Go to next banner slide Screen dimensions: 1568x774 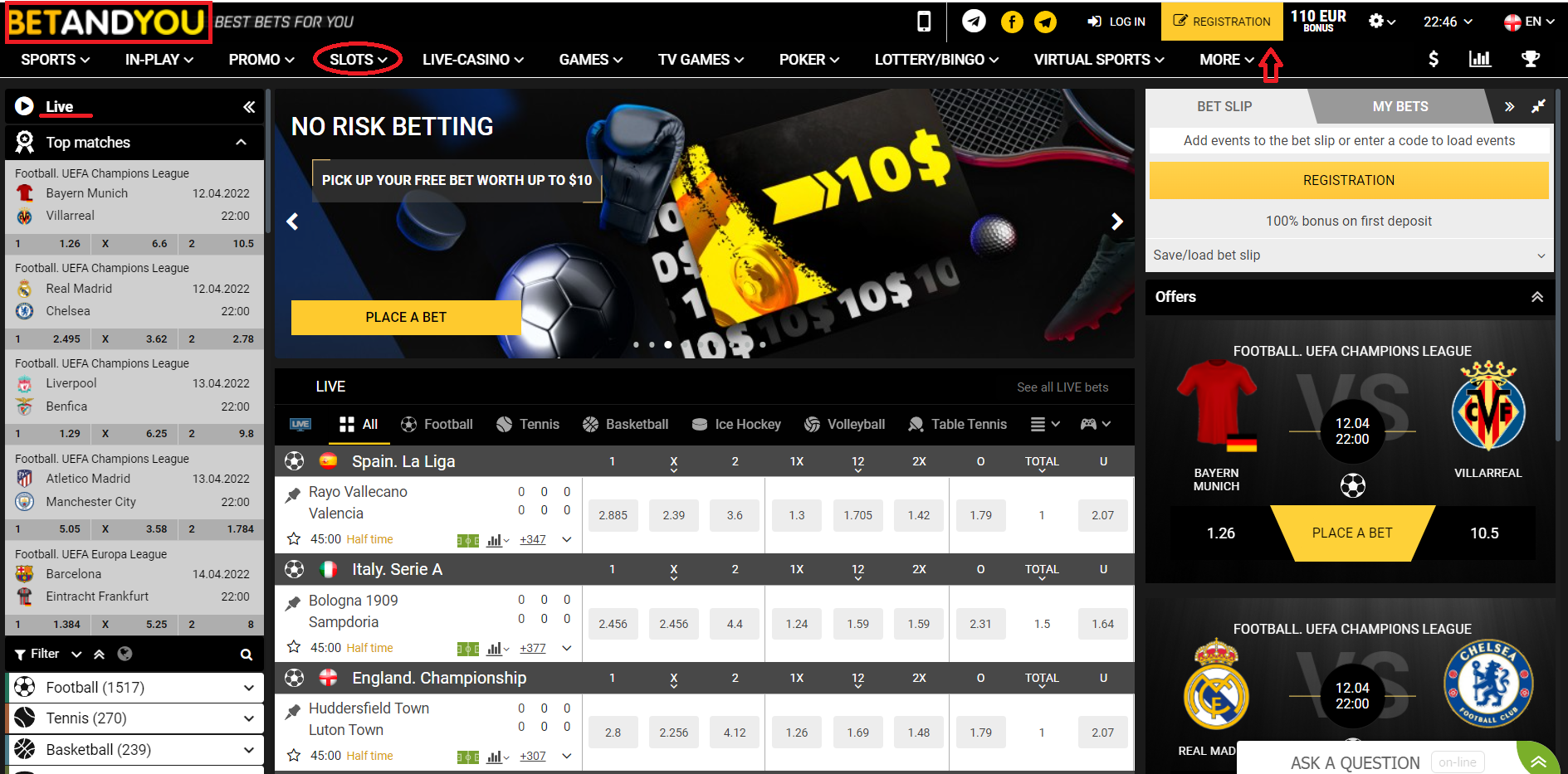tap(1117, 221)
